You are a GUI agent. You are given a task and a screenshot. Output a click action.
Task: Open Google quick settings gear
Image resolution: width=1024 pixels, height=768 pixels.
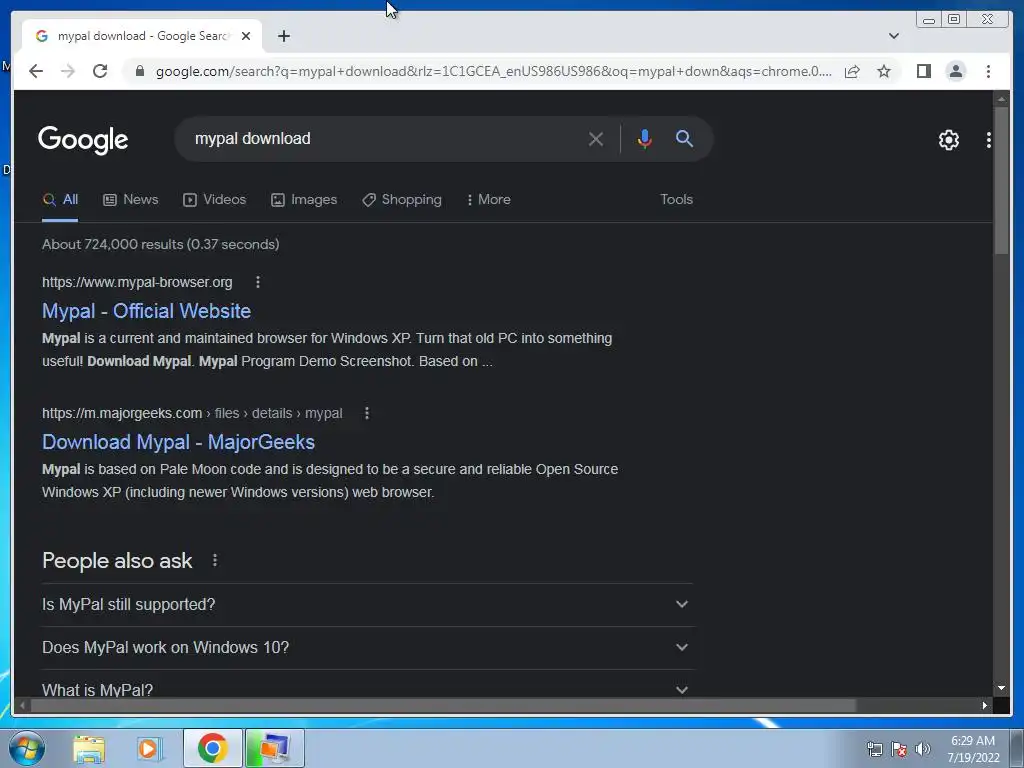tap(948, 140)
